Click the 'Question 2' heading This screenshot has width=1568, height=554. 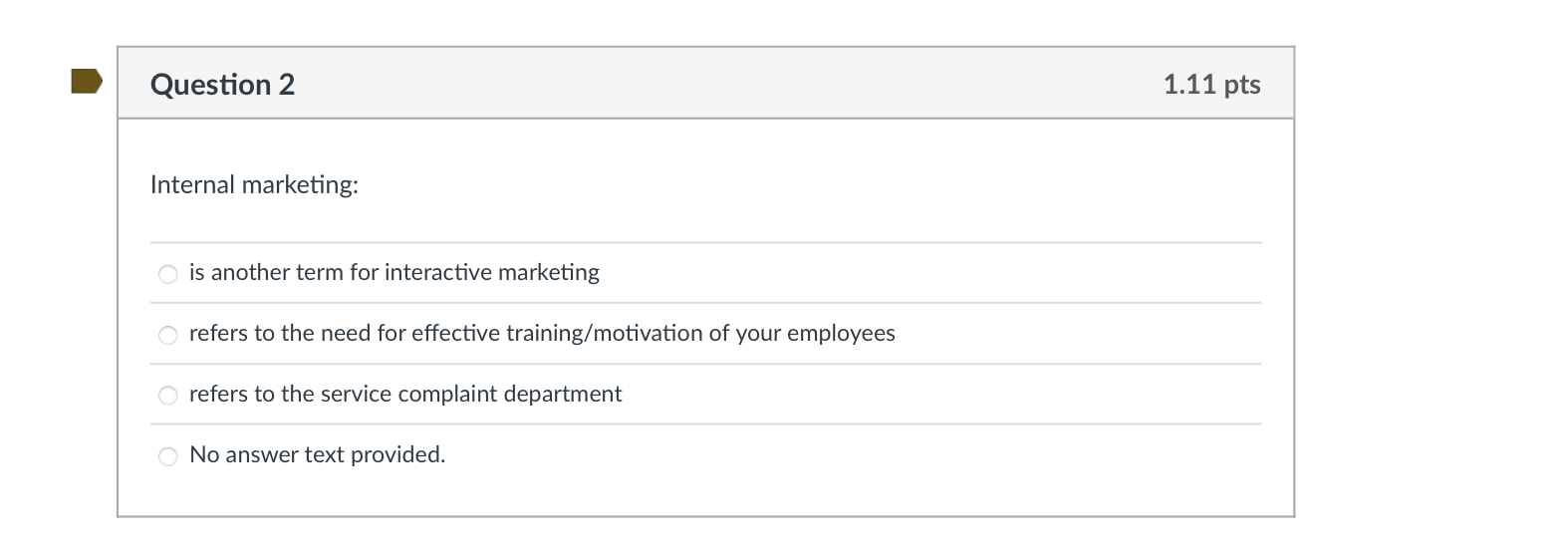point(222,85)
